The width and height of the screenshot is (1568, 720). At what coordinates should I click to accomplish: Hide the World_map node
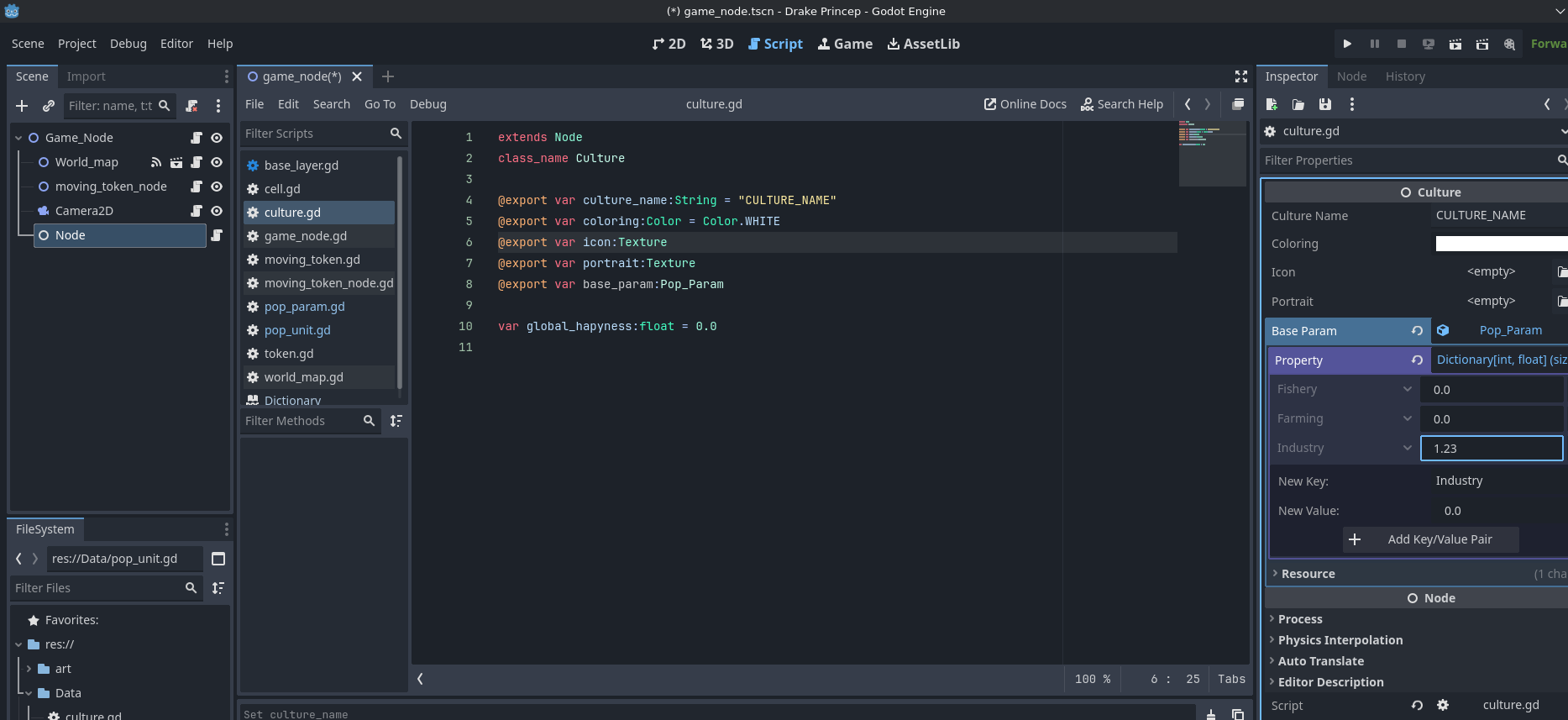pyautogui.click(x=217, y=162)
